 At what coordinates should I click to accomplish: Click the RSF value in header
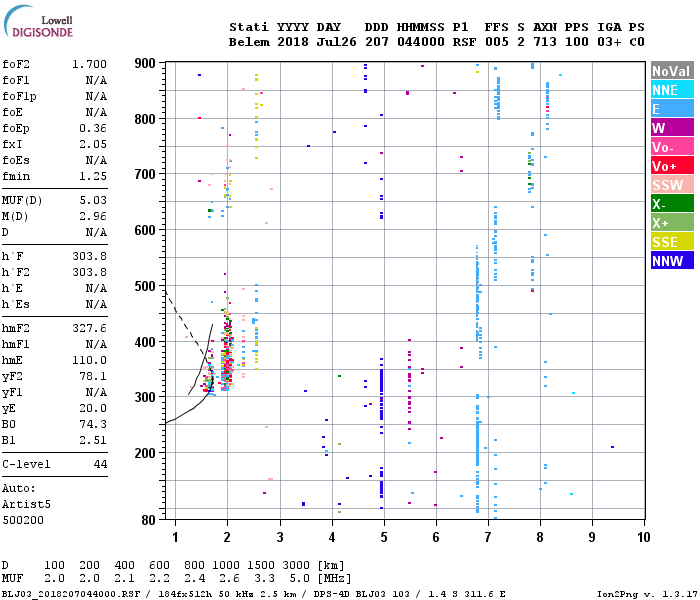click(464, 42)
